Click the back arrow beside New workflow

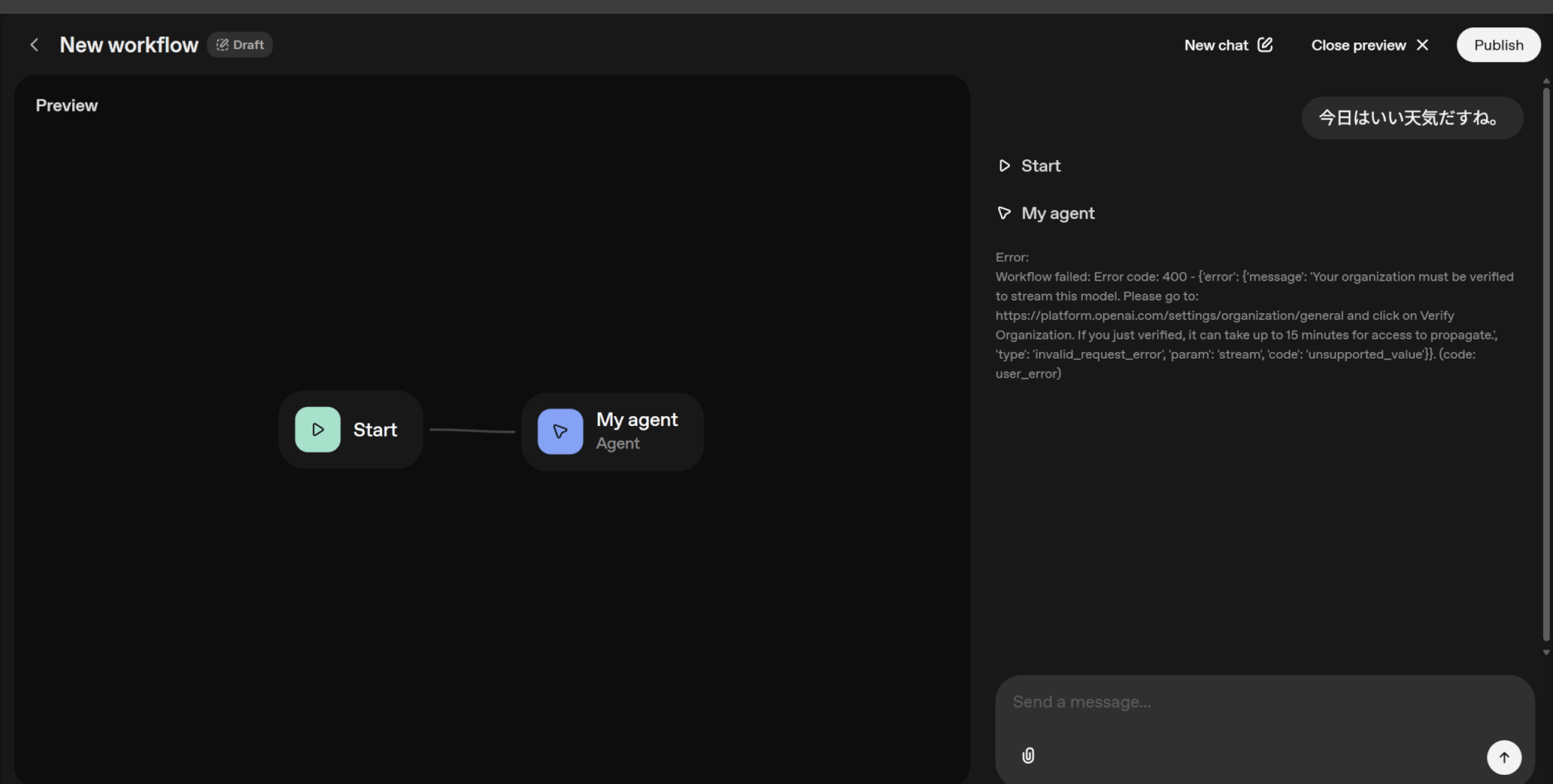(x=34, y=45)
